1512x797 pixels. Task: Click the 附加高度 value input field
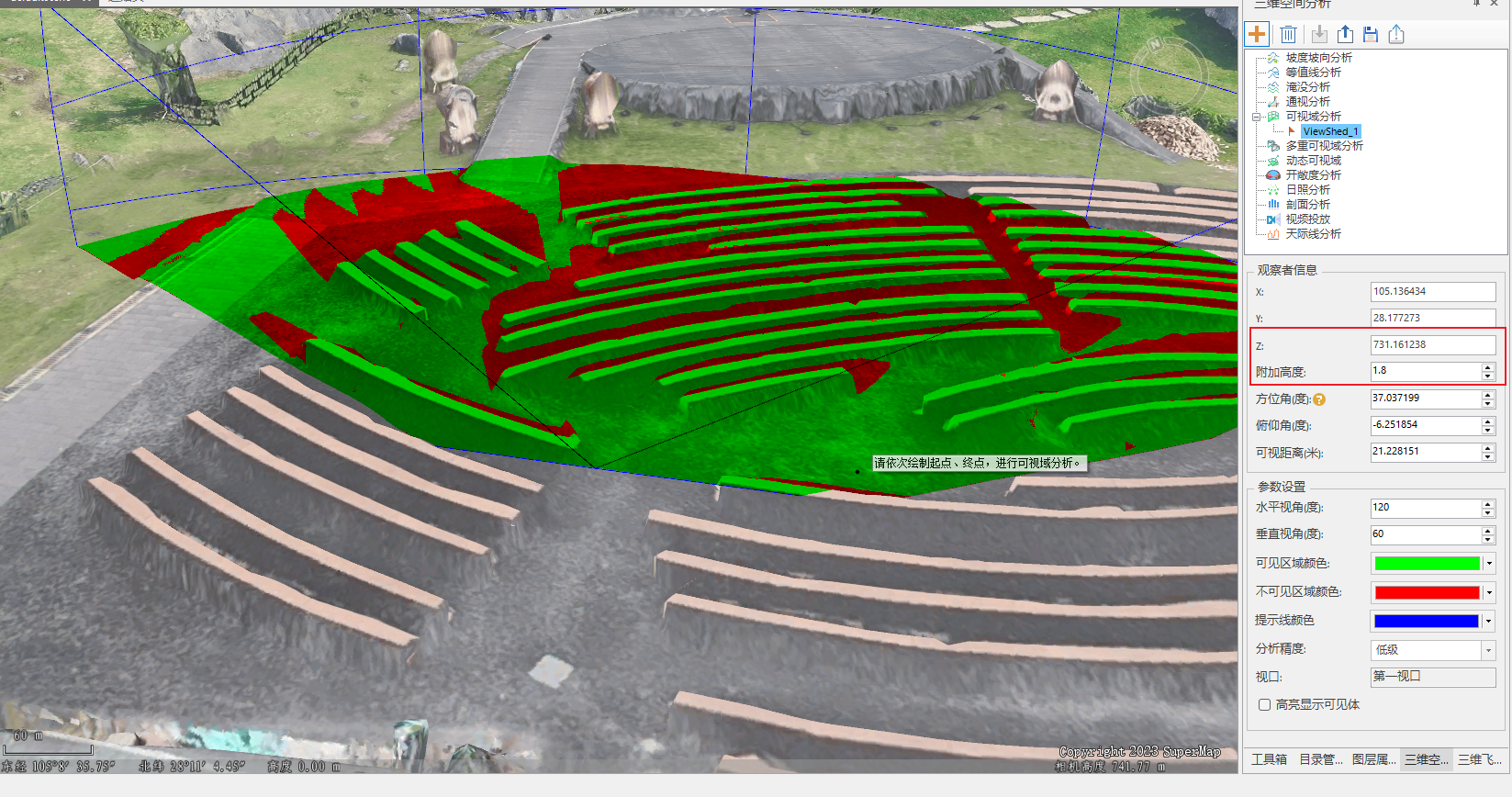pos(1425,371)
